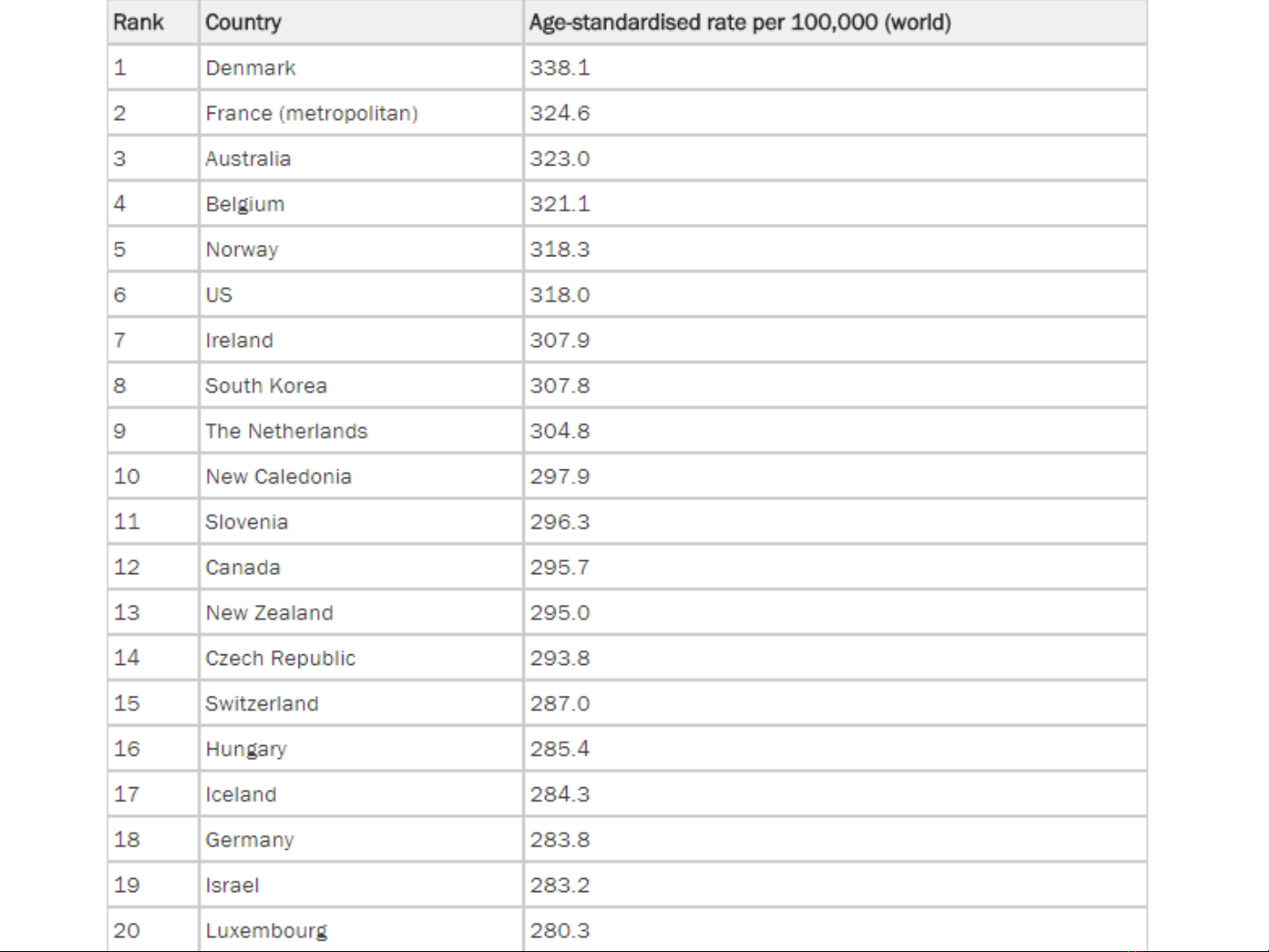Click the US country cell
The image size is (1269, 952).
[219, 295]
